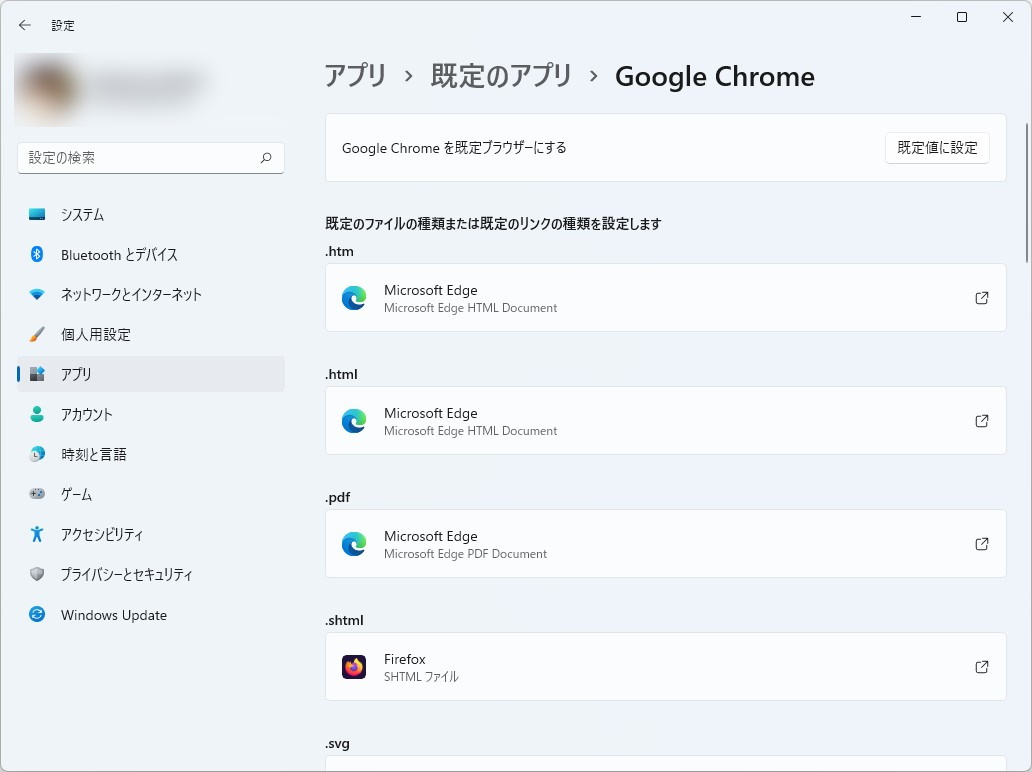Screen dimensions: 1032x772
Task: Select the アクセシビリティ sidebar icon
Action: 35,534
